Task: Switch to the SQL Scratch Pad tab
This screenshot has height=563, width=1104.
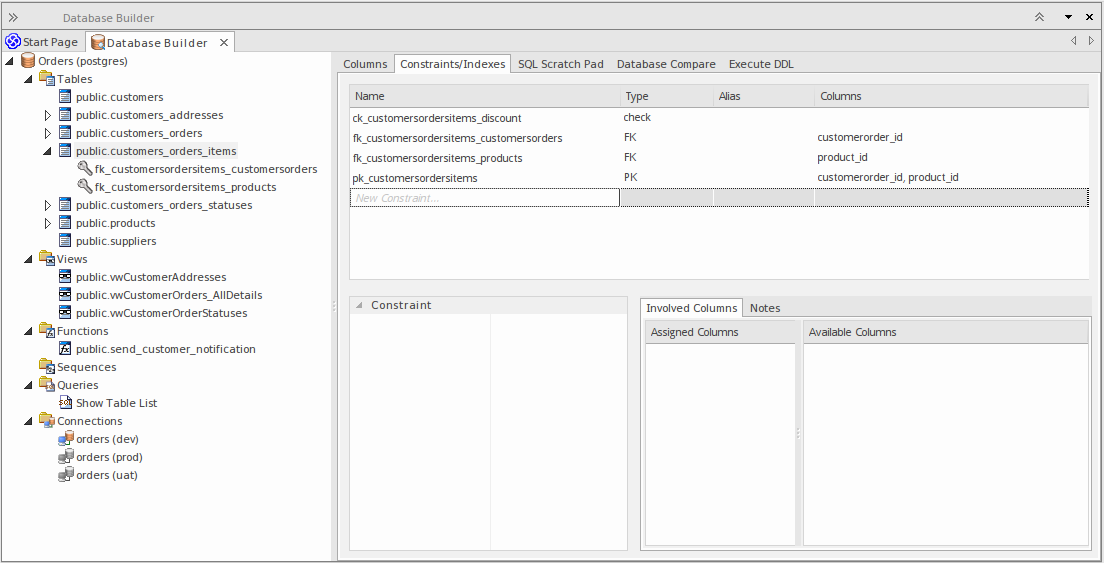Action: coord(560,64)
